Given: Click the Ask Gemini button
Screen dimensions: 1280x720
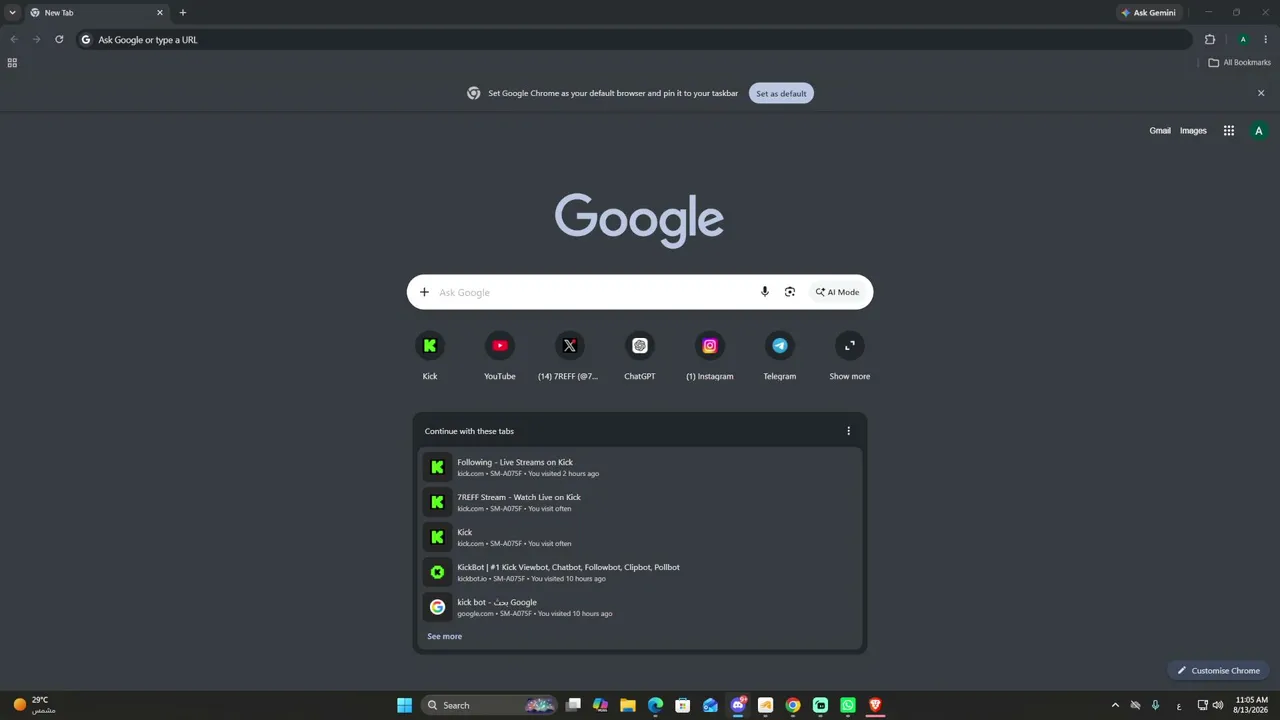Looking at the screenshot, I should click(x=1148, y=13).
